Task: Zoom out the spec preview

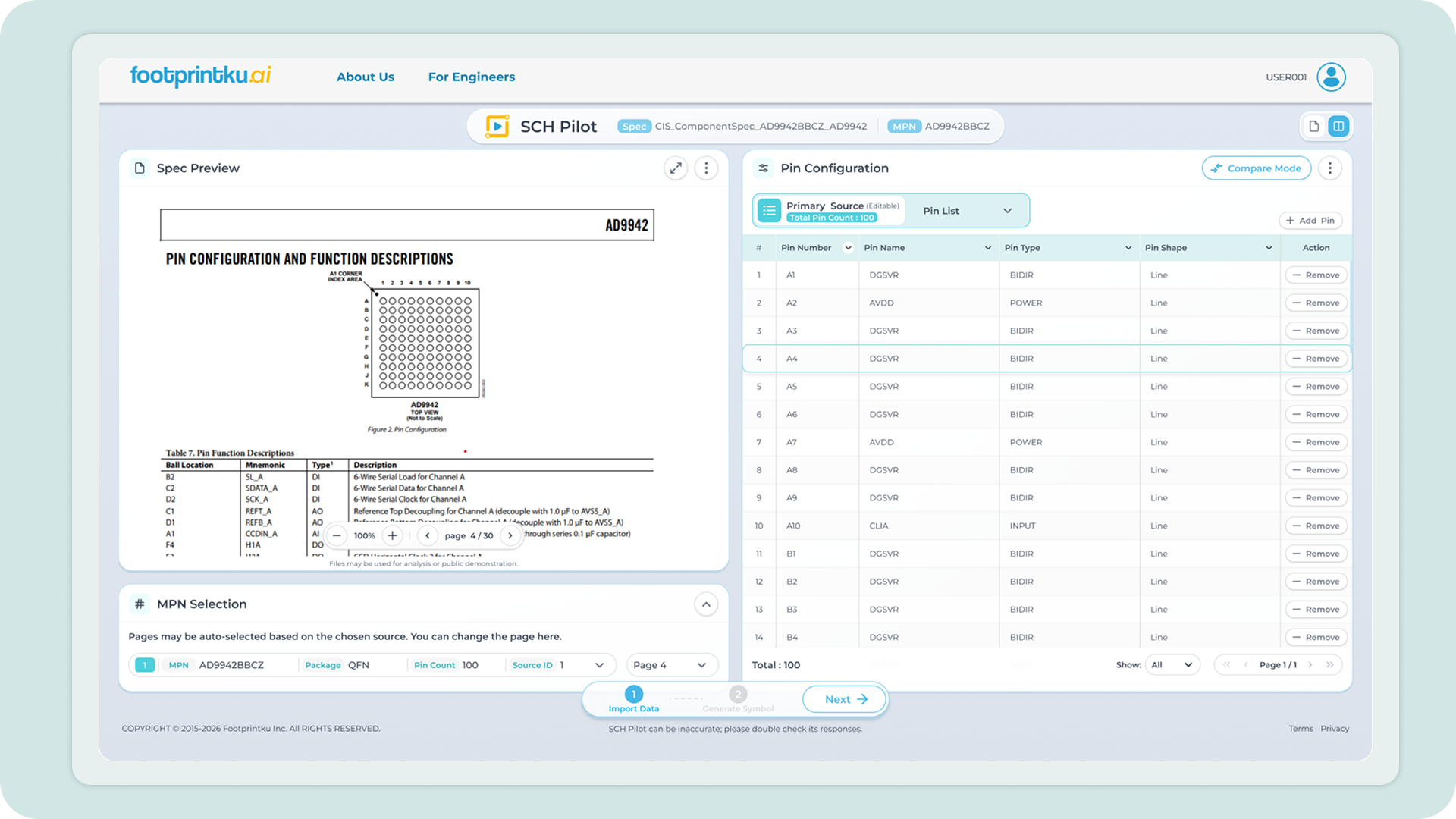Action: (337, 535)
